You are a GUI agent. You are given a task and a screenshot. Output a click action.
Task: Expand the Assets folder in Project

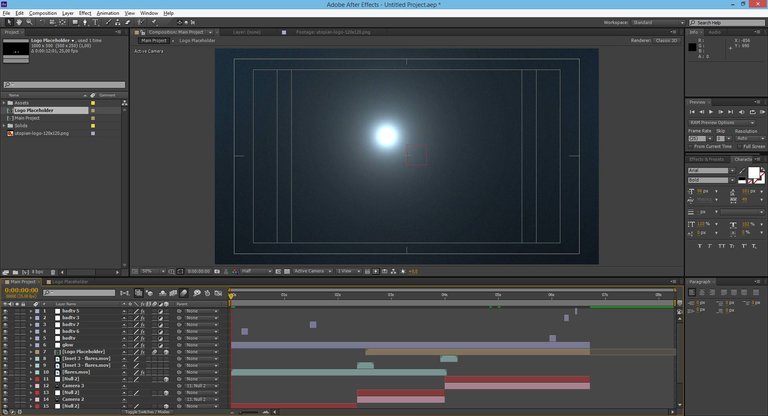point(4,103)
